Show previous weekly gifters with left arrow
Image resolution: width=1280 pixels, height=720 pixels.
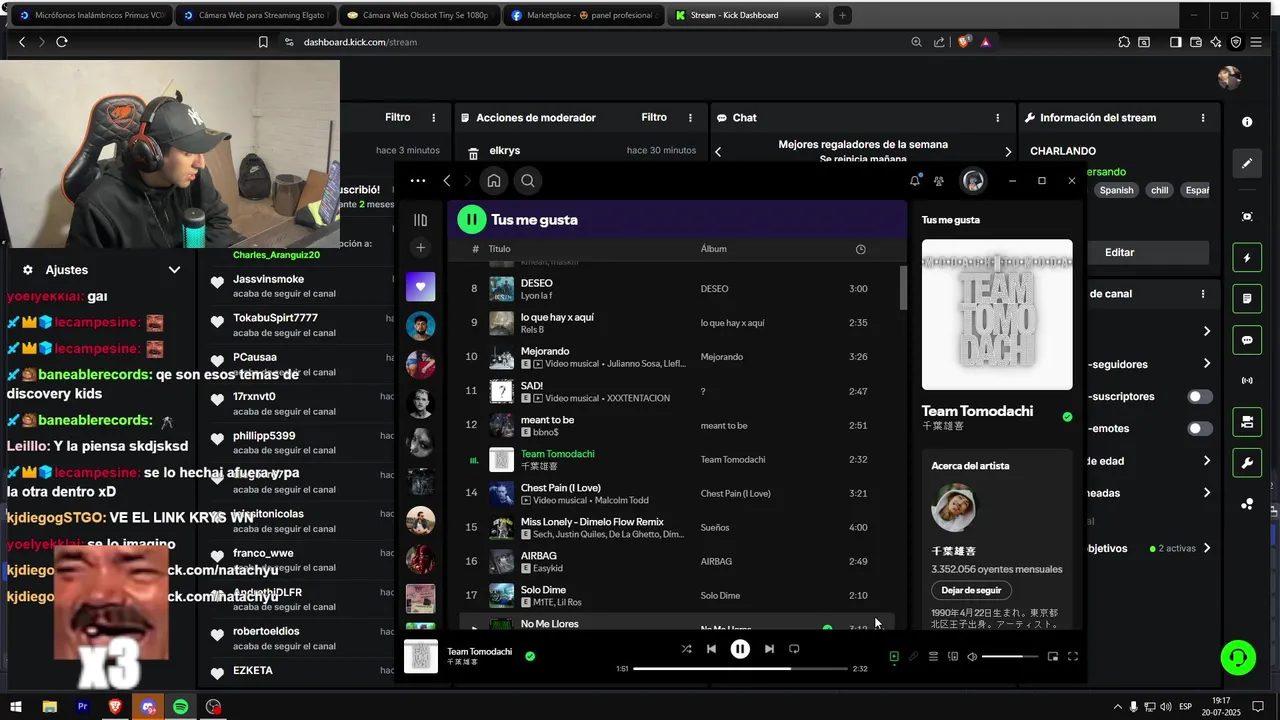tap(718, 152)
